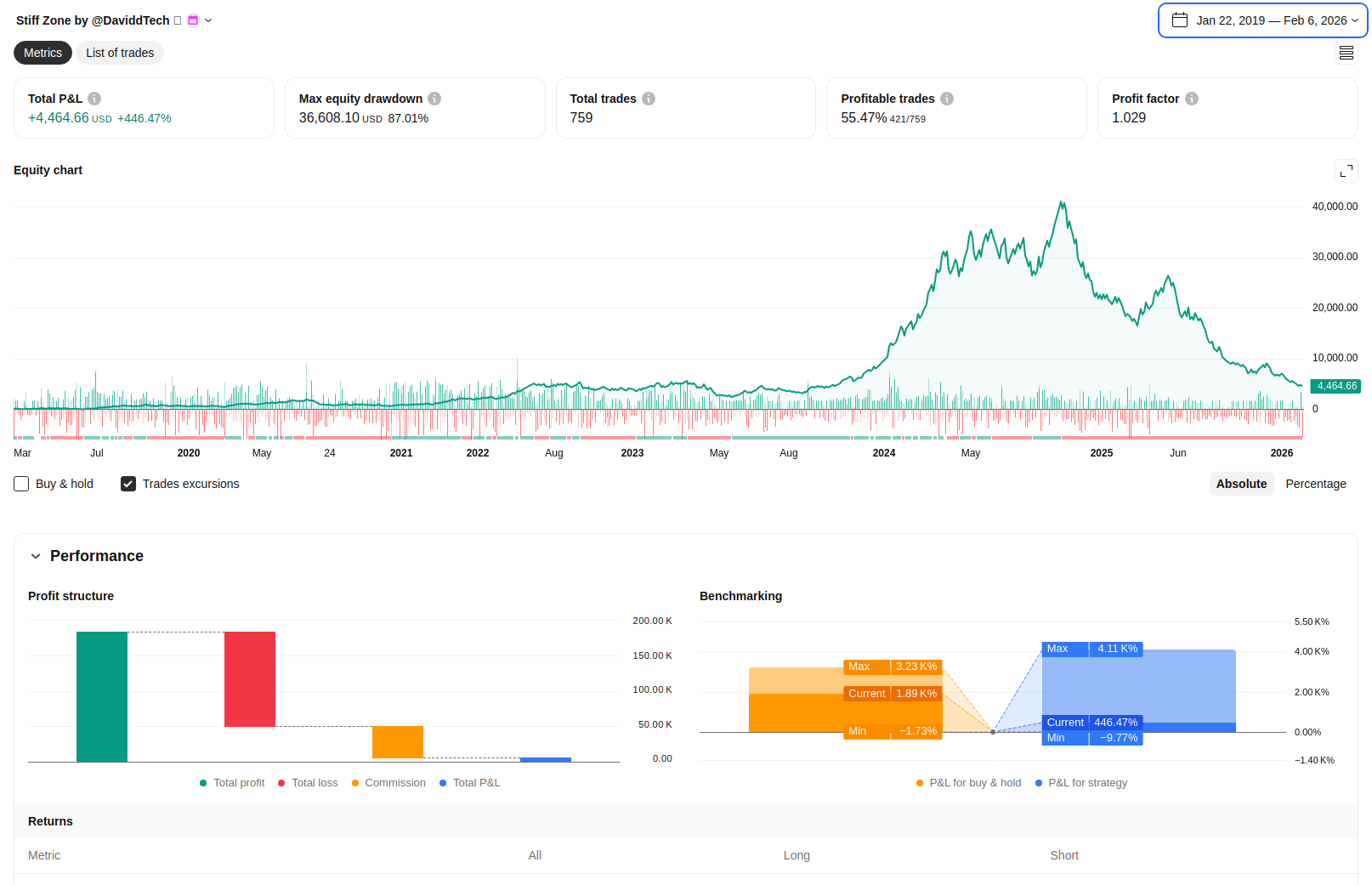1372x885 pixels.
Task: Click Total profit legend item
Action: pyautogui.click(x=232, y=783)
